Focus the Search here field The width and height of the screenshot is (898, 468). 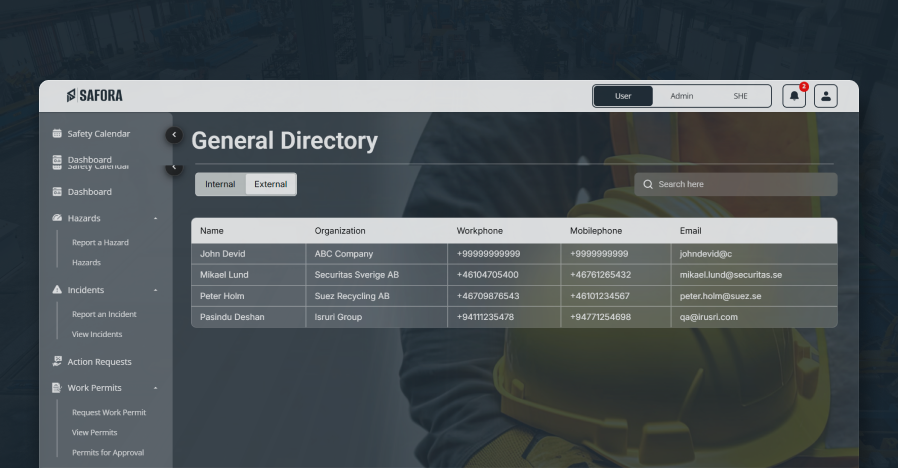pyautogui.click(x=740, y=185)
